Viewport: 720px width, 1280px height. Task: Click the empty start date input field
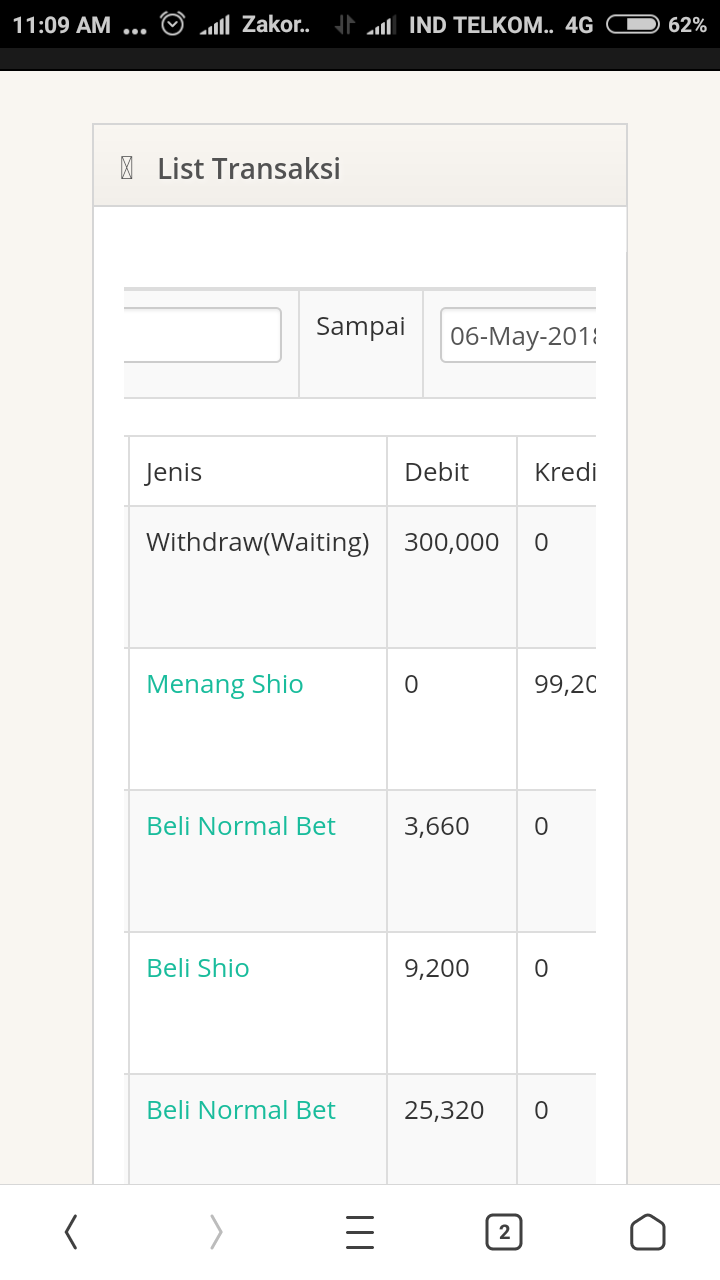coord(203,335)
